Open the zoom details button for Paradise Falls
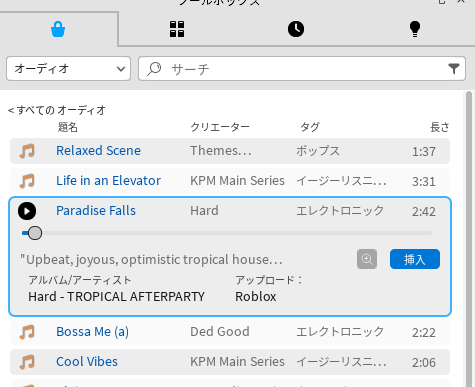Screen dimensions: 475x387 tap(367, 259)
